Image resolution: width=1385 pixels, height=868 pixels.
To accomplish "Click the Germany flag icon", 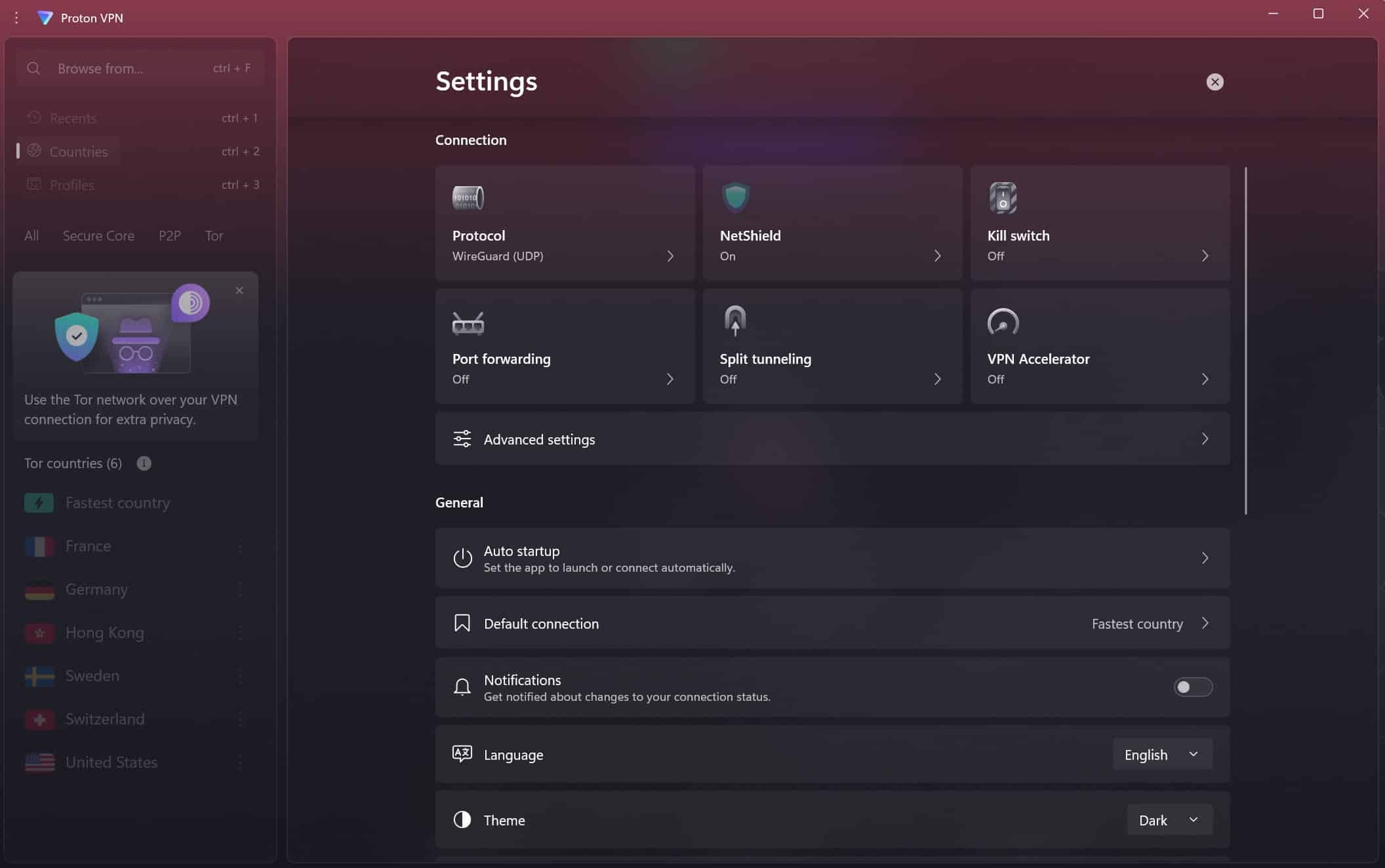I will tap(39, 589).
